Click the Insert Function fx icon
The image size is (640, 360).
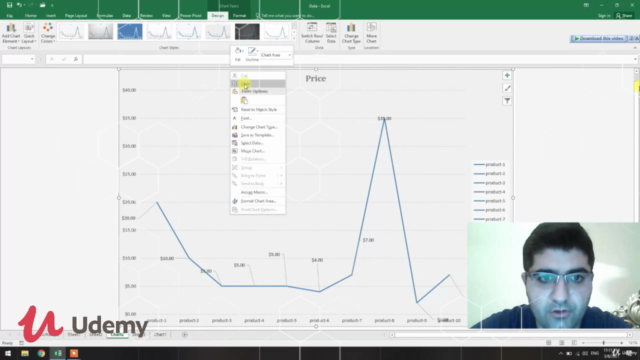tap(76, 59)
